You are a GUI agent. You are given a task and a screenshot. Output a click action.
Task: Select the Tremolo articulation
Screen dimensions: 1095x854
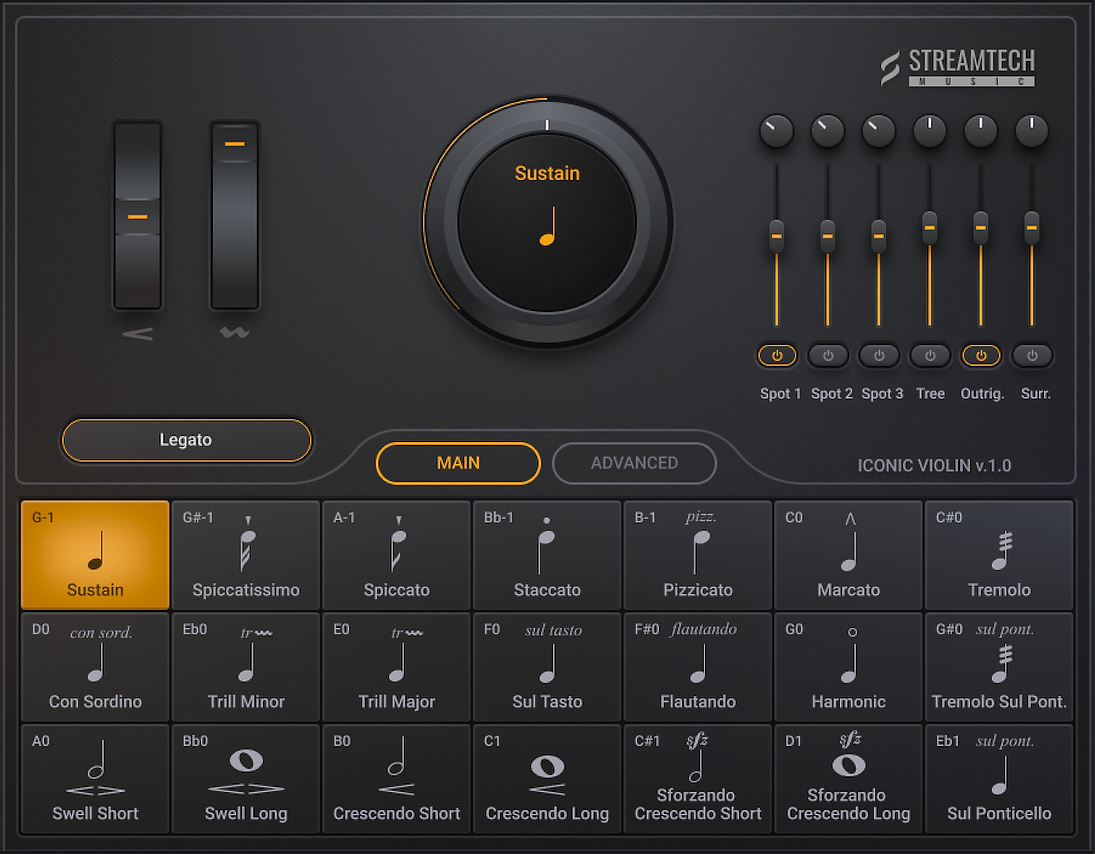tap(999, 556)
